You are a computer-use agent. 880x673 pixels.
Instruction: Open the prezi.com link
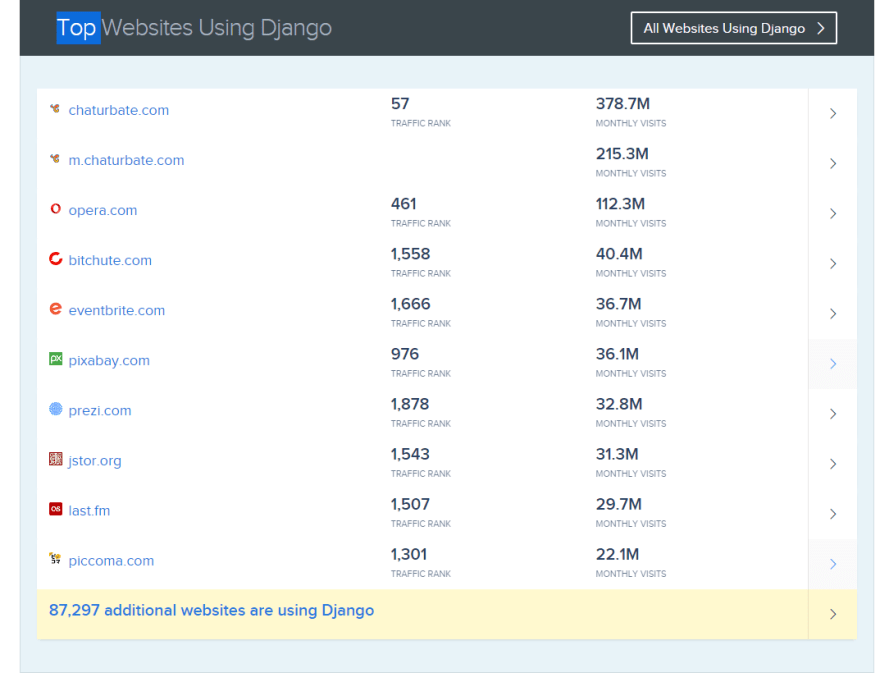coord(100,411)
